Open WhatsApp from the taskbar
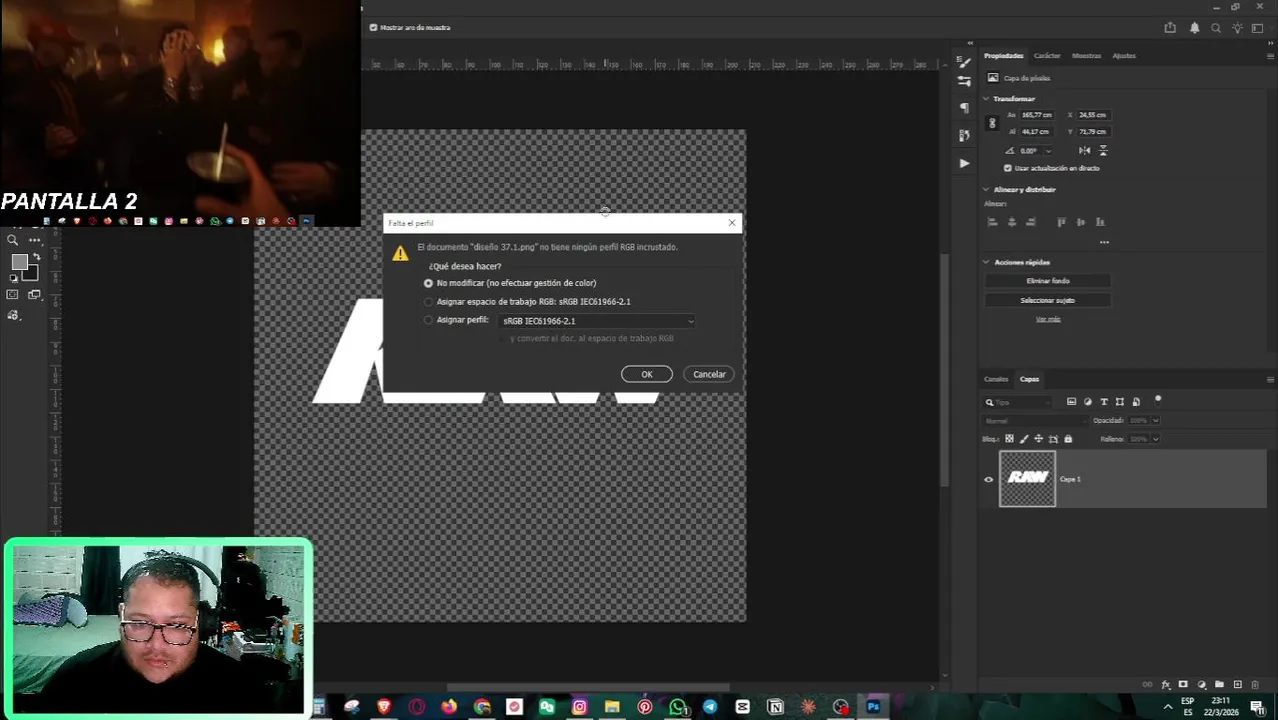Image resolution: width=1278 pixels, height=720 pixels. (677, 707)
